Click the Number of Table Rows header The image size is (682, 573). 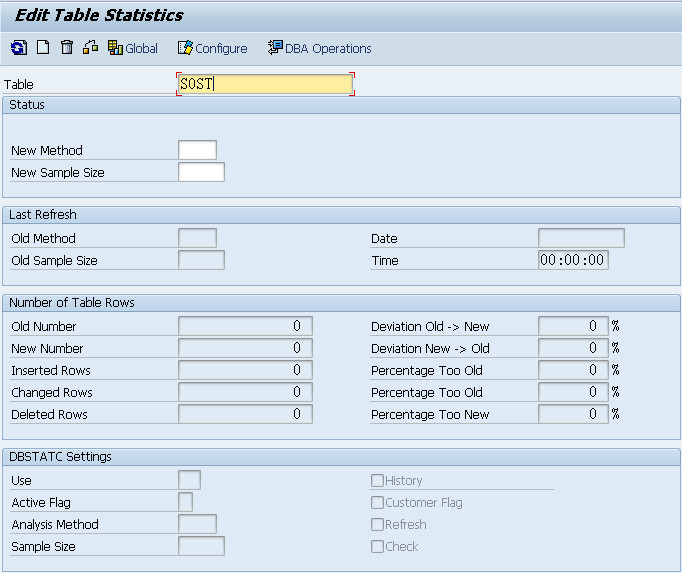pos(341,302)
